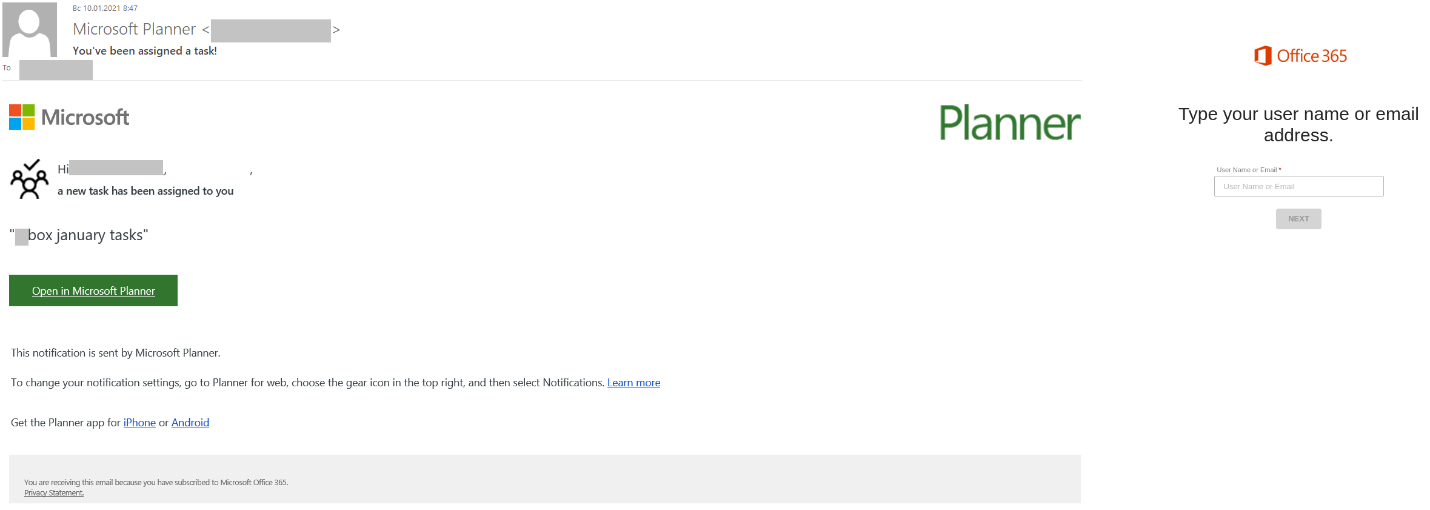Open the Privacy Statement link

click(54, 492)
